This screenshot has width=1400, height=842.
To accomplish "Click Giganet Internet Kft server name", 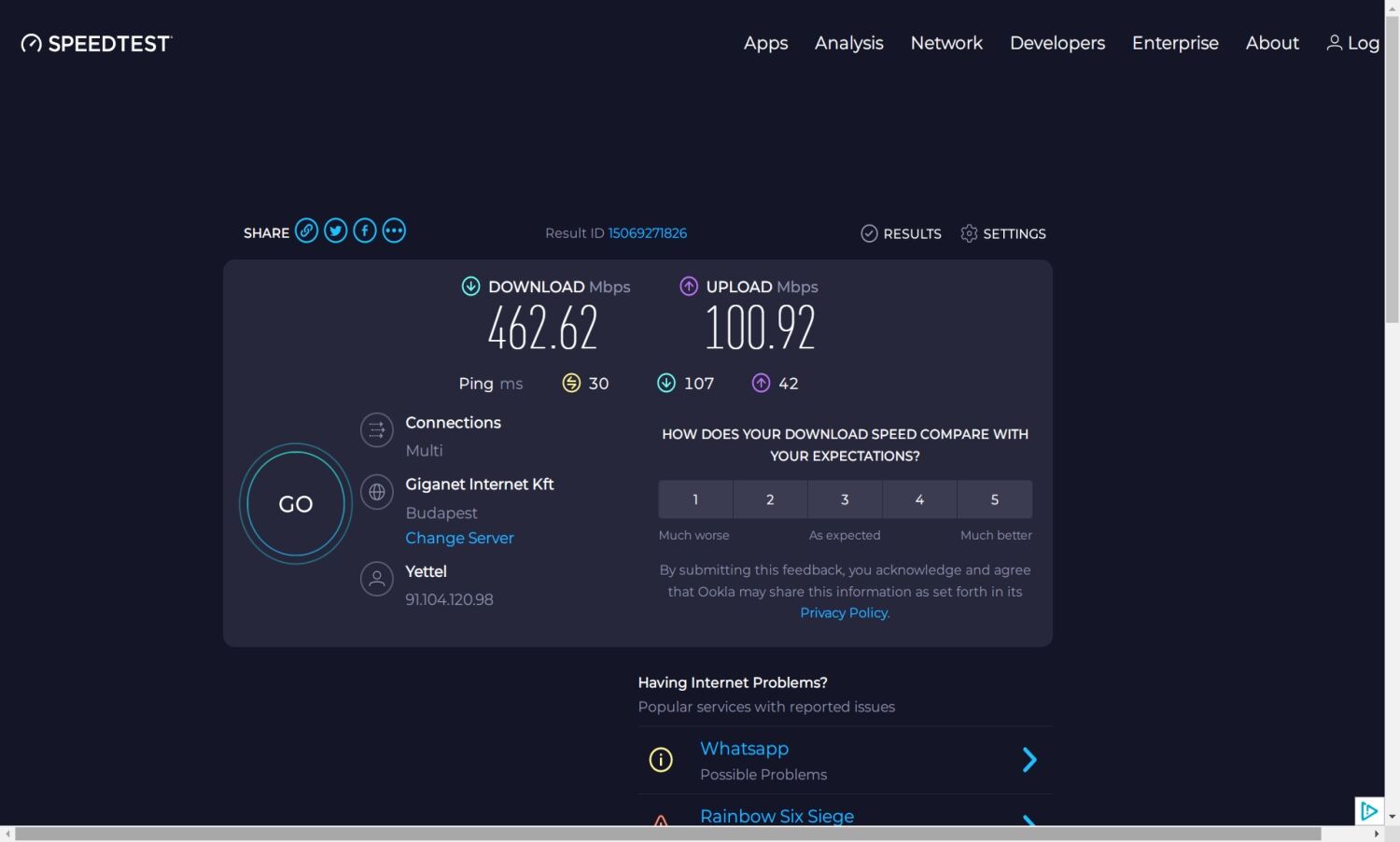I will tap(480, 484).
